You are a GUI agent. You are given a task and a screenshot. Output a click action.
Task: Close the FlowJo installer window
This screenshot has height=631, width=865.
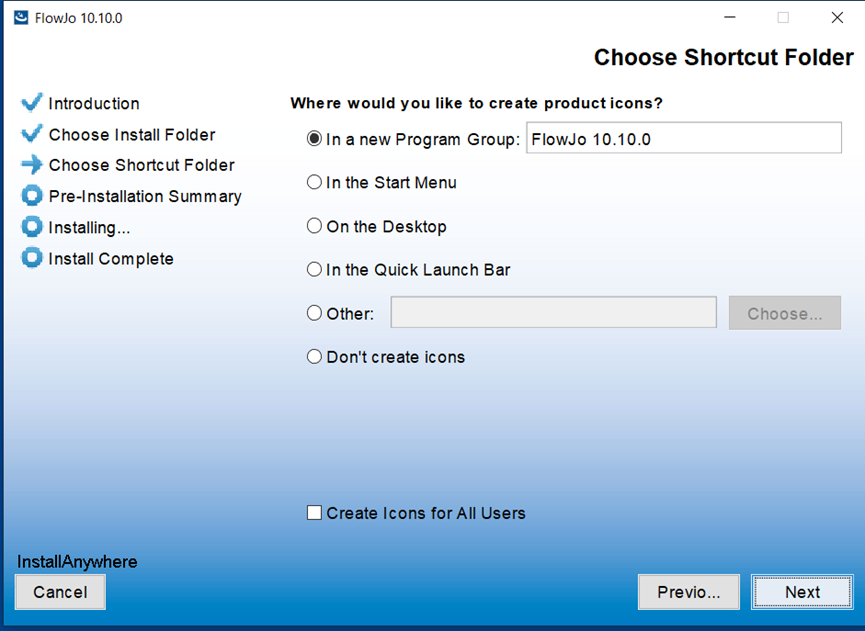(x=837, y=18)
